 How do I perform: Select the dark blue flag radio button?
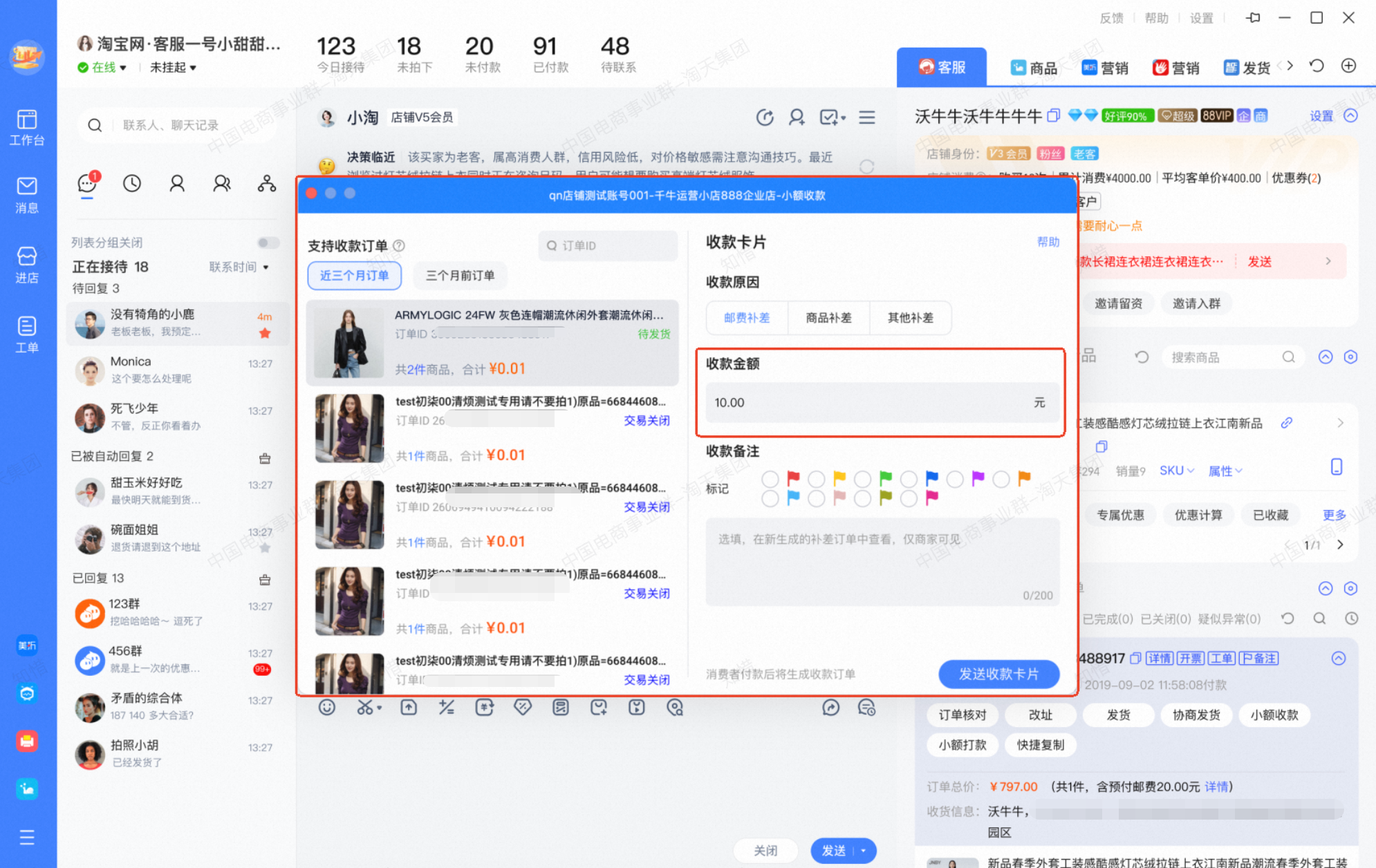tap(909, 479)
